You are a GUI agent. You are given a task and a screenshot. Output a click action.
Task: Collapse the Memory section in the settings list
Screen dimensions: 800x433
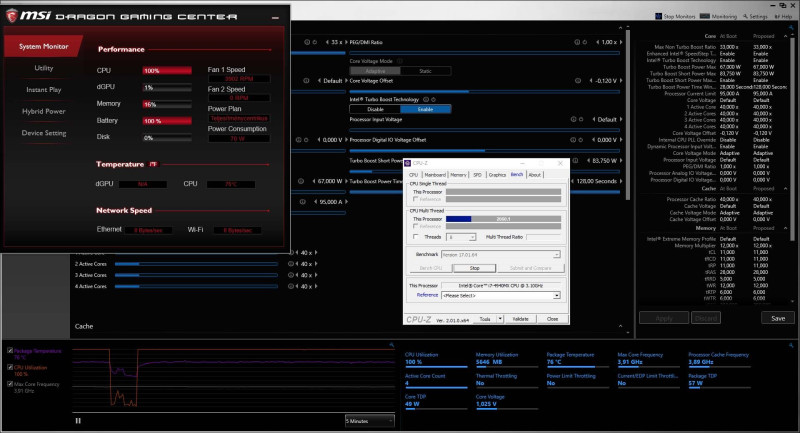click(785, 228)
